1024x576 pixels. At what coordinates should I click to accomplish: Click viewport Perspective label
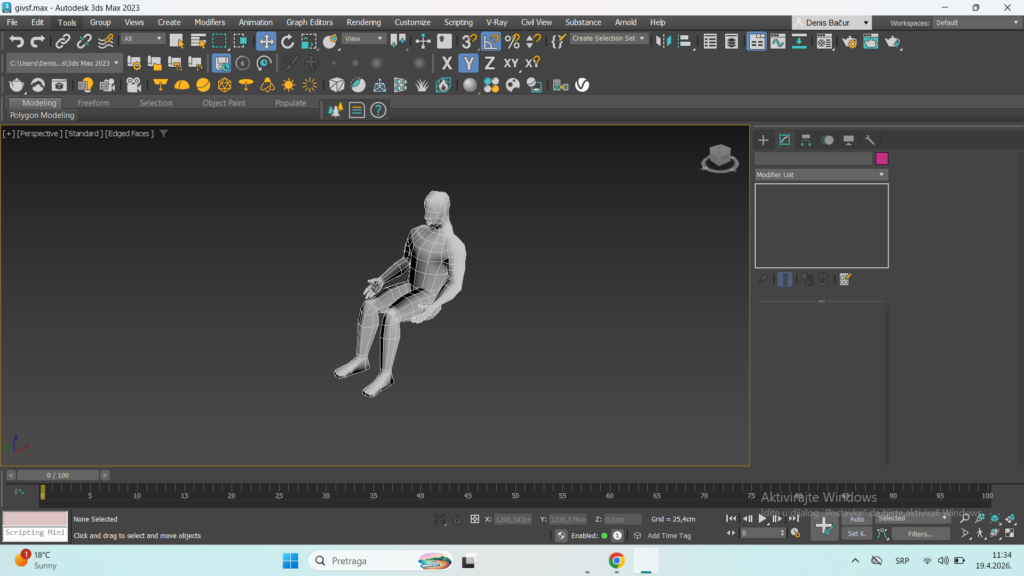39,133
